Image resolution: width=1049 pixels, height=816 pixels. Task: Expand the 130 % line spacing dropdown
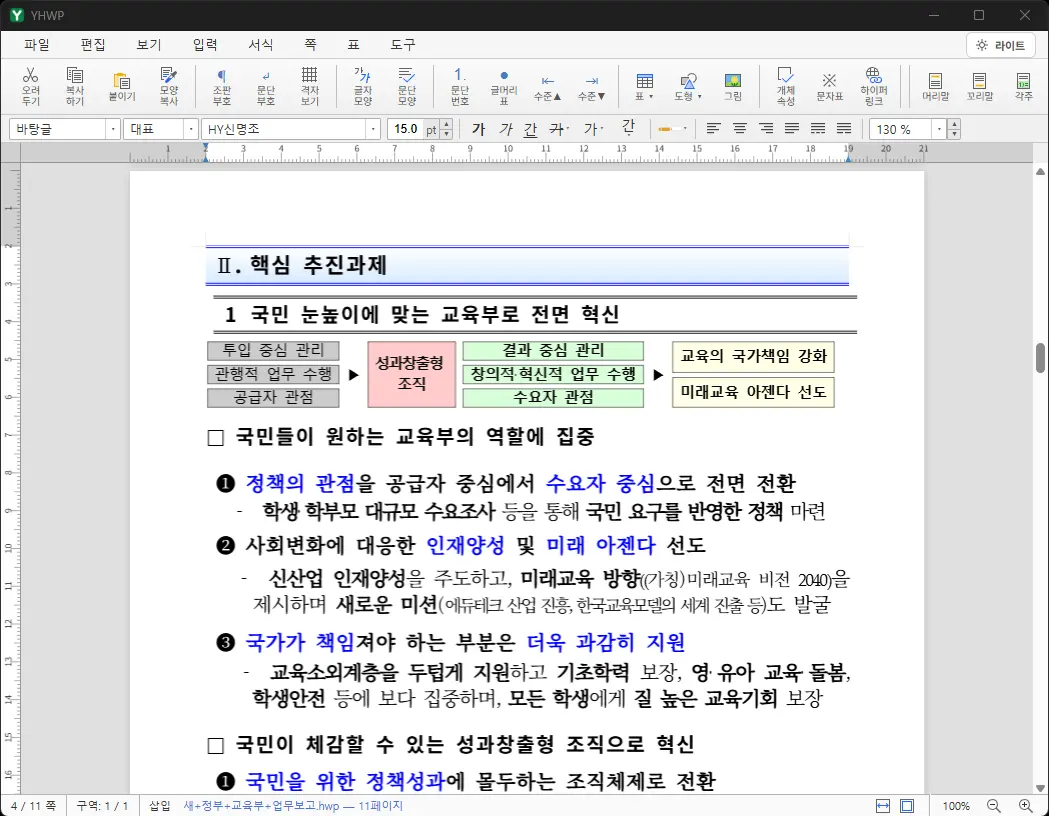(x=939, y=129)
